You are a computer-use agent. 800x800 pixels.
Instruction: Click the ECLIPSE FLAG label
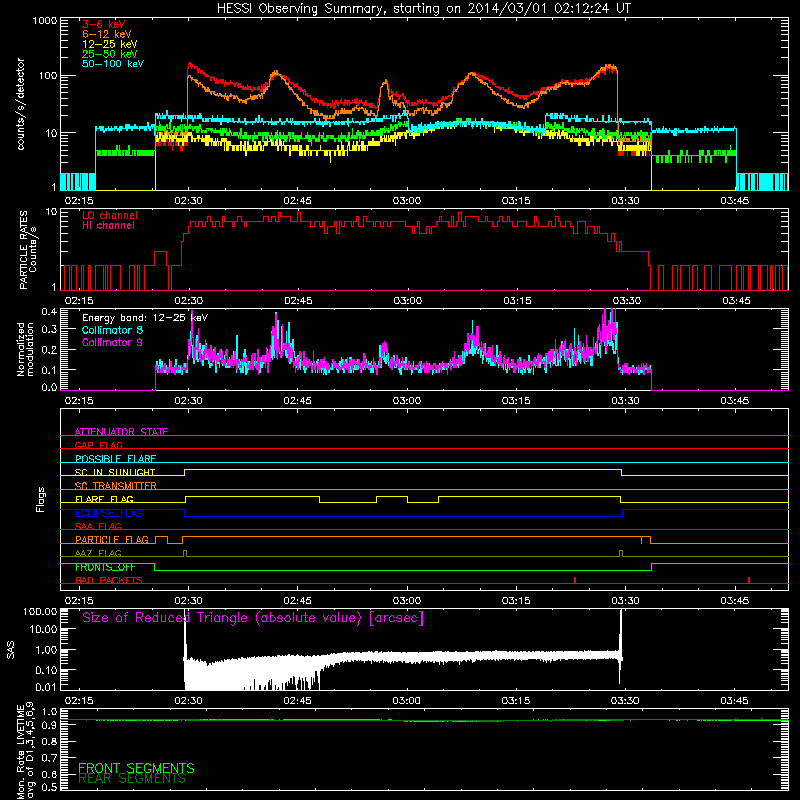pyautogui.click(x=109, y=513)
